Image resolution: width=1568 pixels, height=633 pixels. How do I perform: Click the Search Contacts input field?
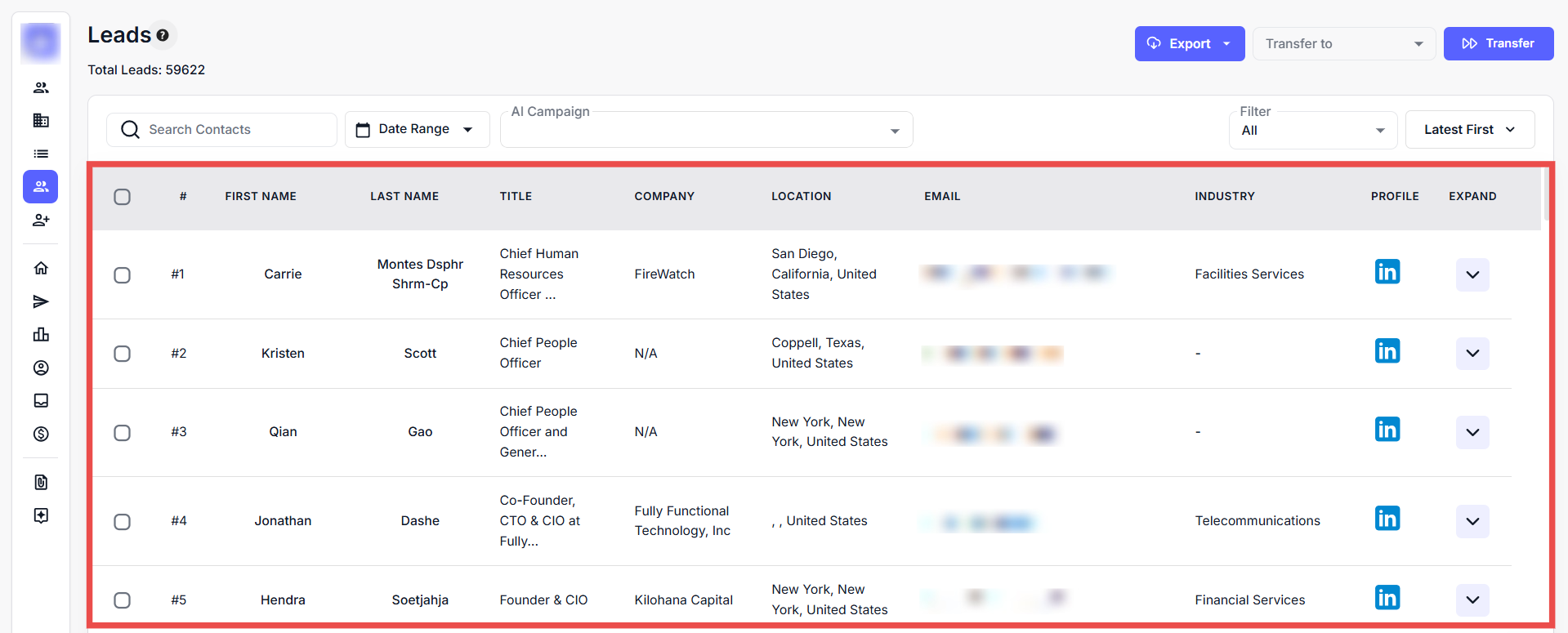pos(233,130)
